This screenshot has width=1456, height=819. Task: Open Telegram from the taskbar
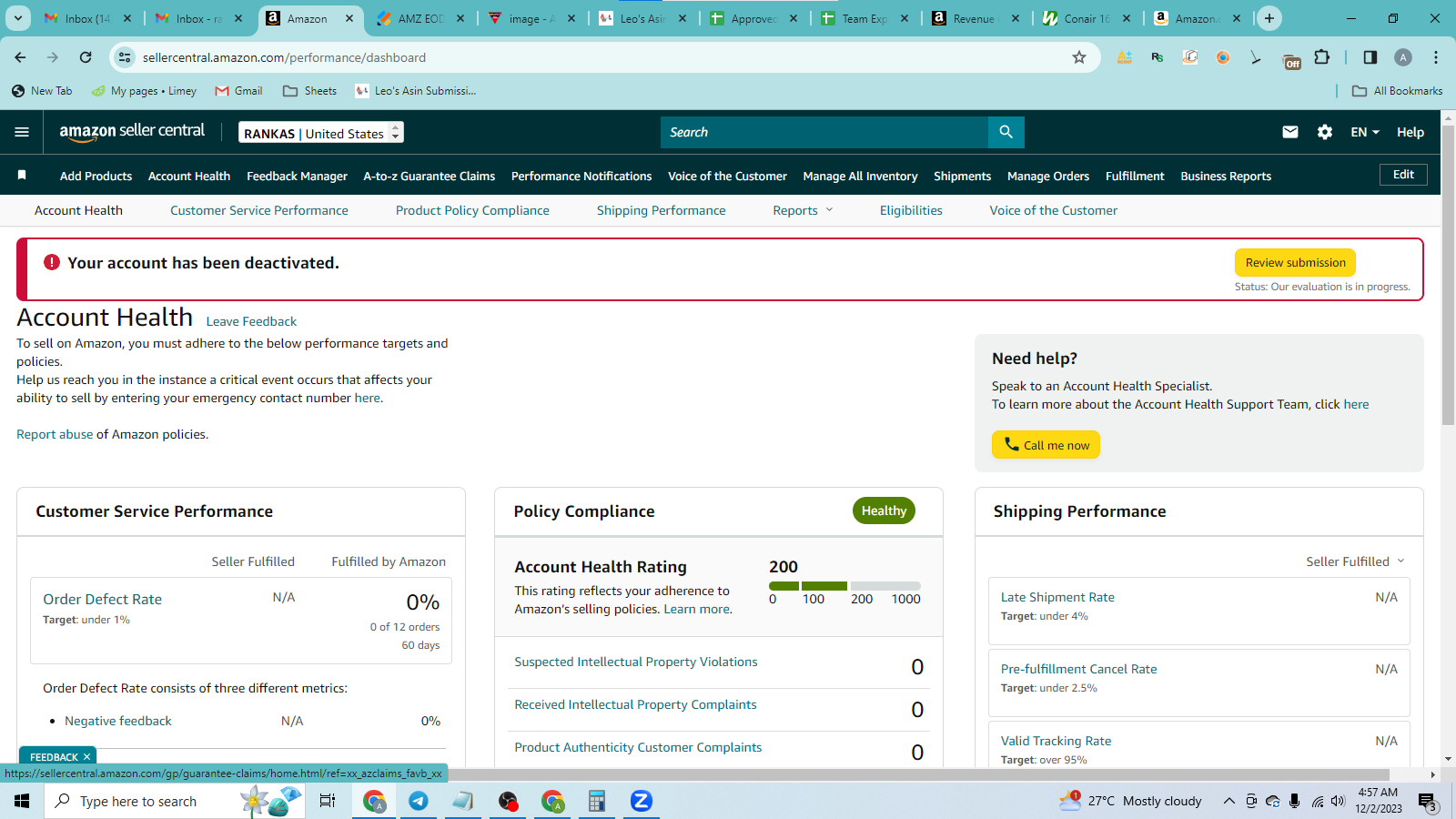419,801
